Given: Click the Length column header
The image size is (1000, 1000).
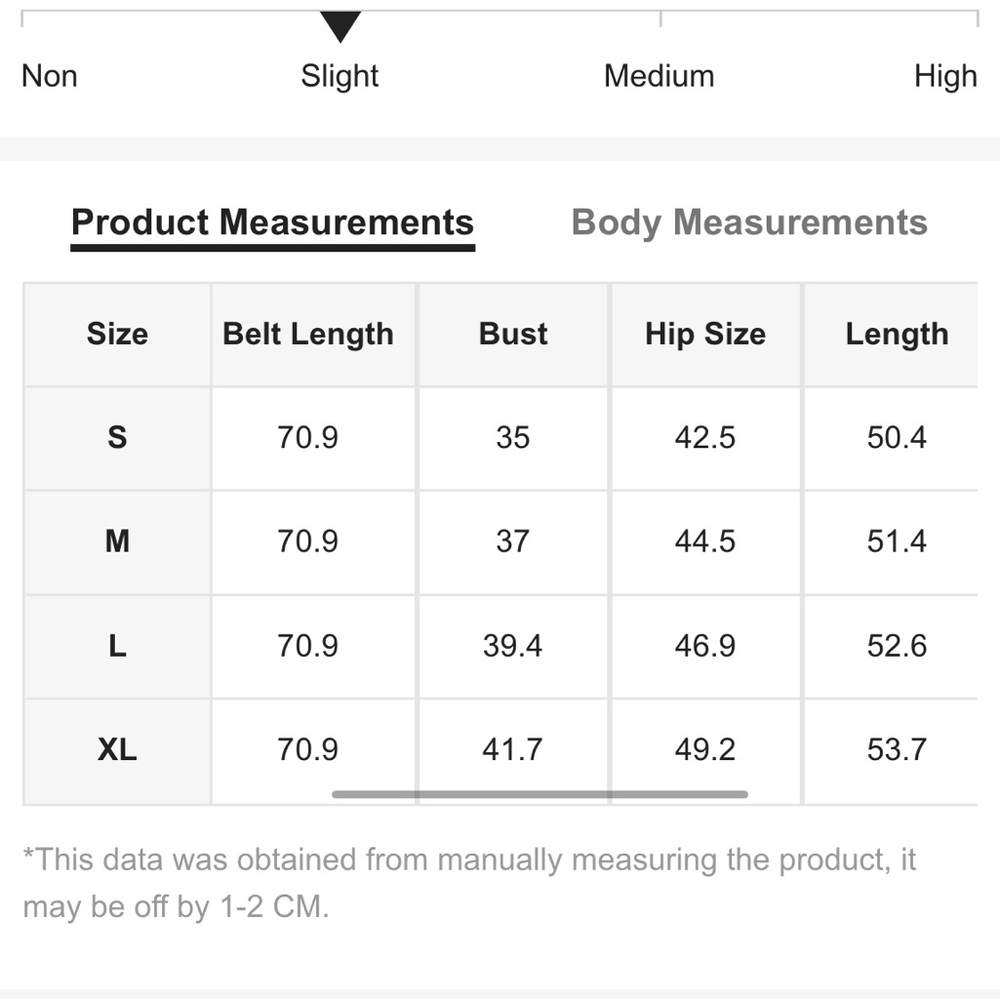Looking at the screenshot, I should click(897, 334).
